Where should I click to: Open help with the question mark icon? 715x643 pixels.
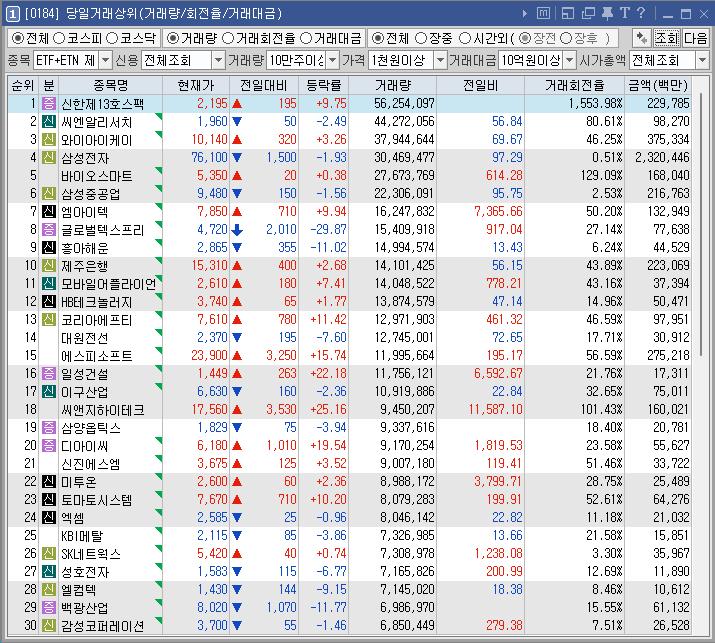(641, 13)
